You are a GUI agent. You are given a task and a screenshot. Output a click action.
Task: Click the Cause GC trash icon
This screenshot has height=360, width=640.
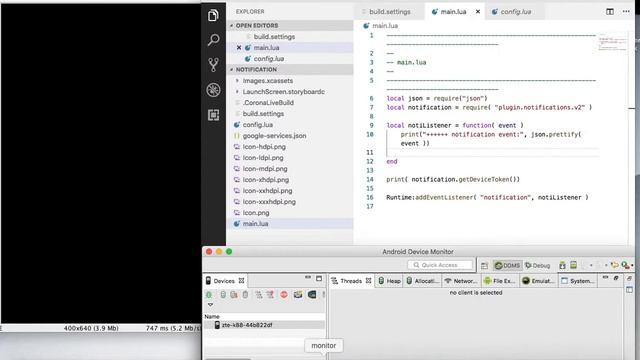click(245, 295)
